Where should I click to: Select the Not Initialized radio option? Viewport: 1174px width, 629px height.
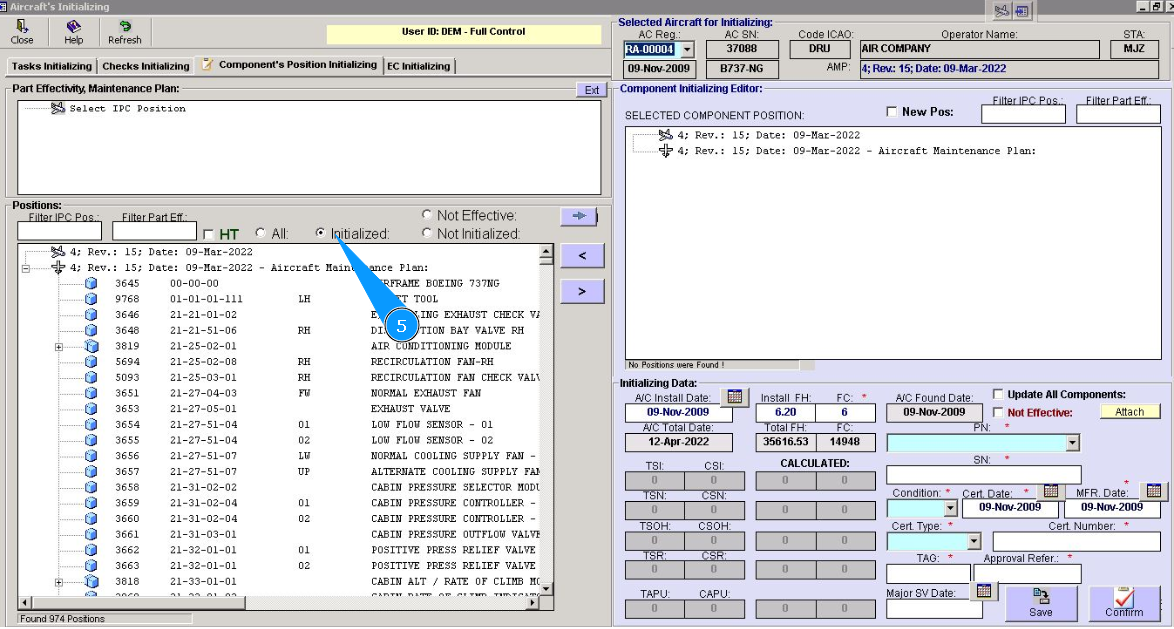point(428,234)
